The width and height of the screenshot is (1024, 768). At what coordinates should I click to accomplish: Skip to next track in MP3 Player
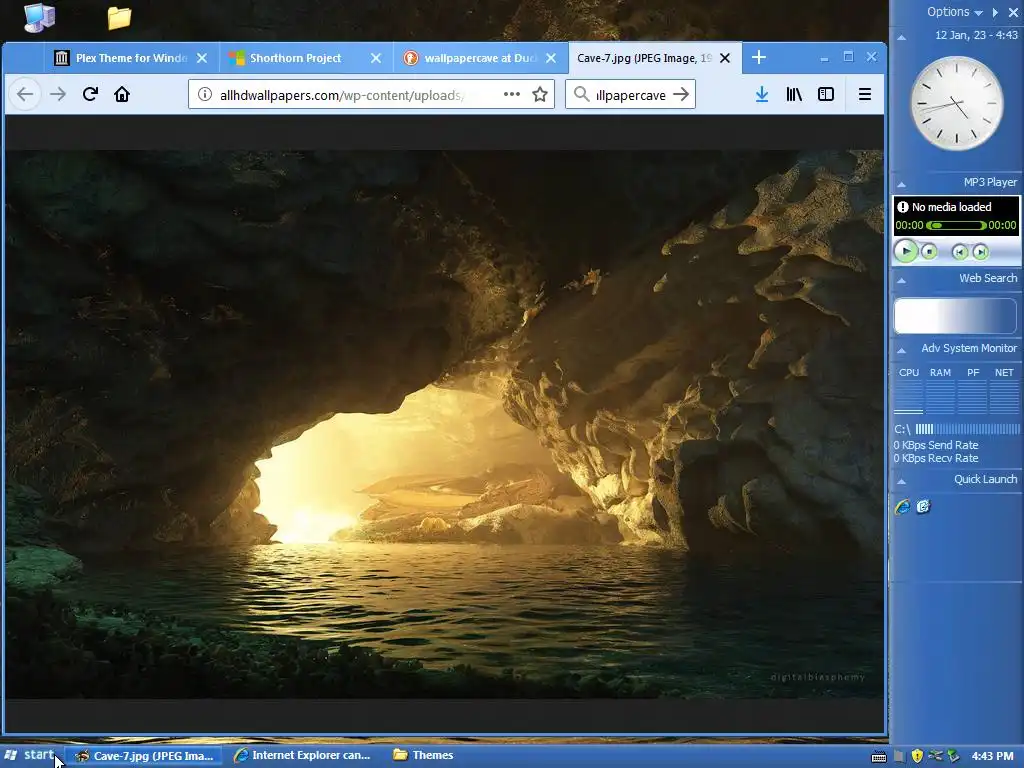tap(980, 252)
